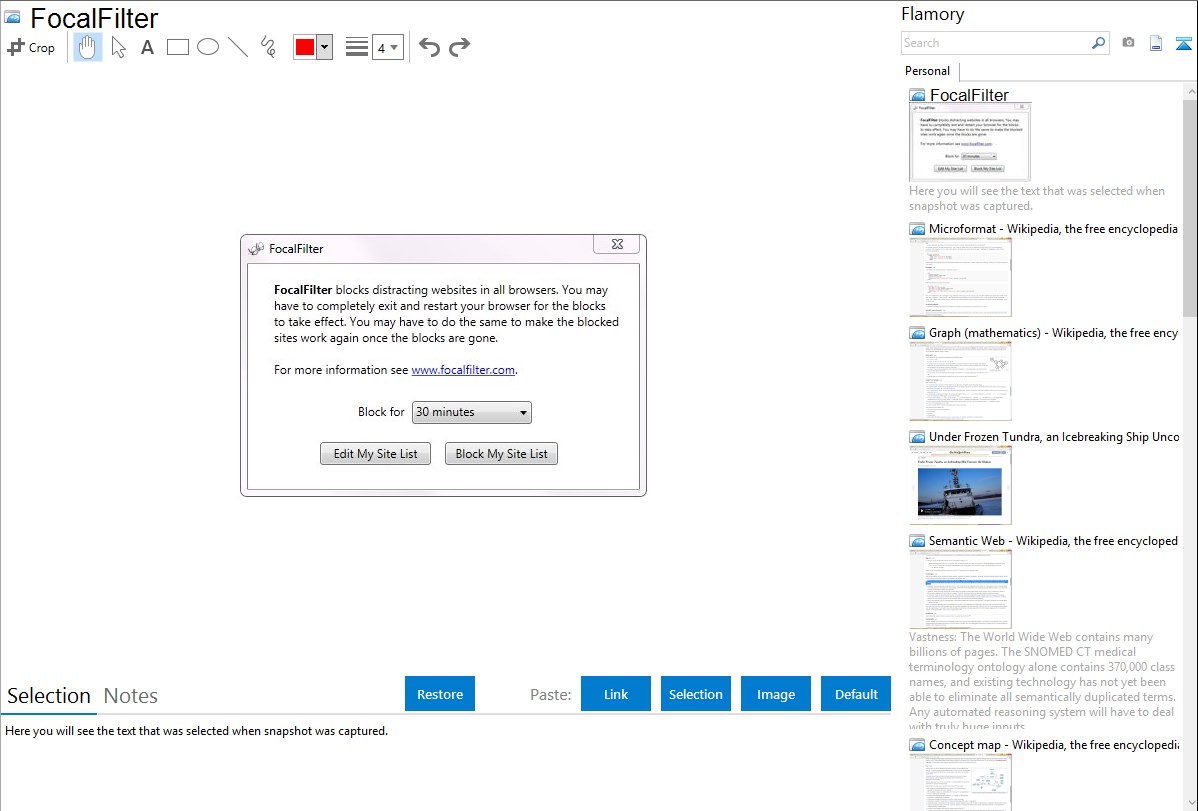Open the Block for 30 minutes dropdown

[x=471, y=412]
